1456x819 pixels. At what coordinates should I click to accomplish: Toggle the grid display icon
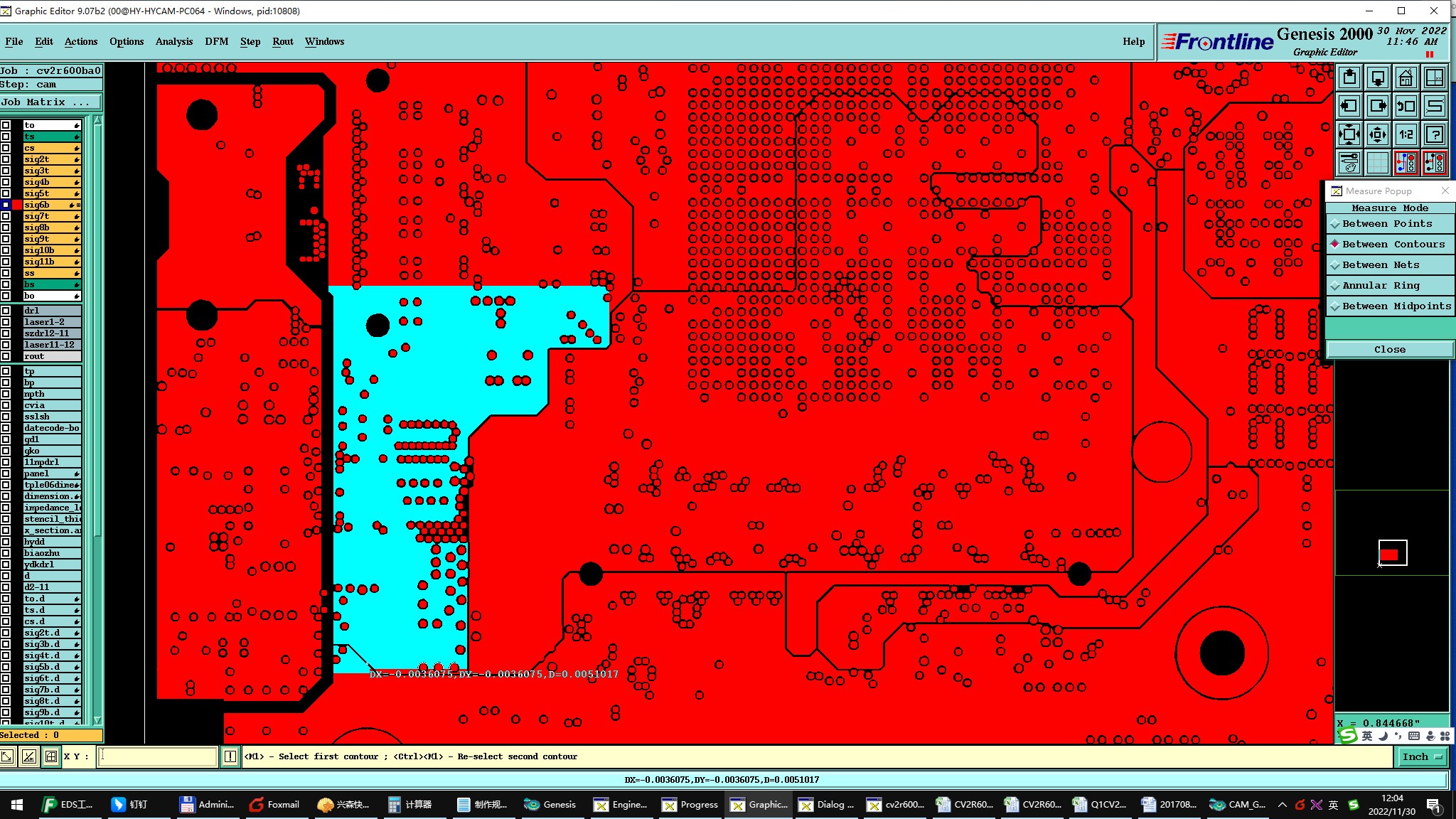click(x=1377, y=163)
